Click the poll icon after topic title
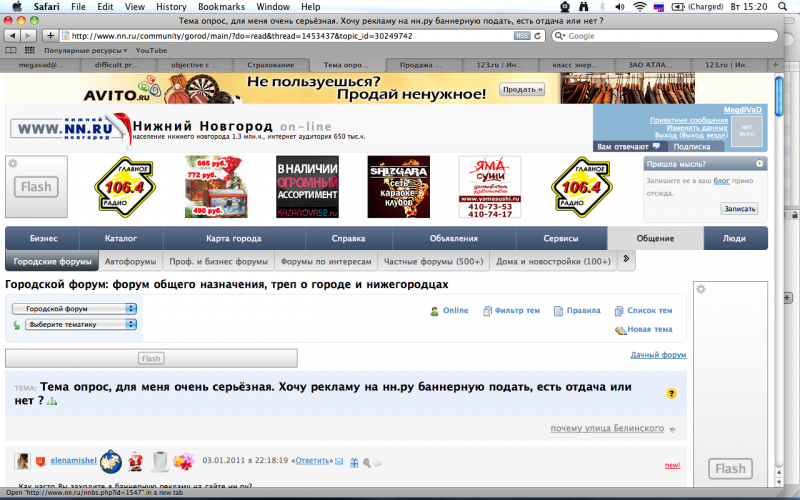 point(52,402)
